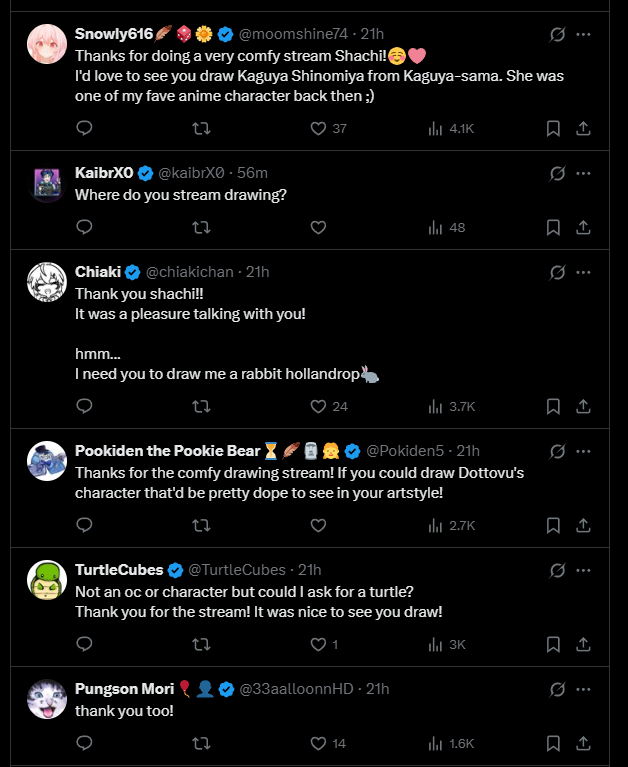Share TurtleCubes' tweet
The image size is (628, 767).
pos(584,644)
